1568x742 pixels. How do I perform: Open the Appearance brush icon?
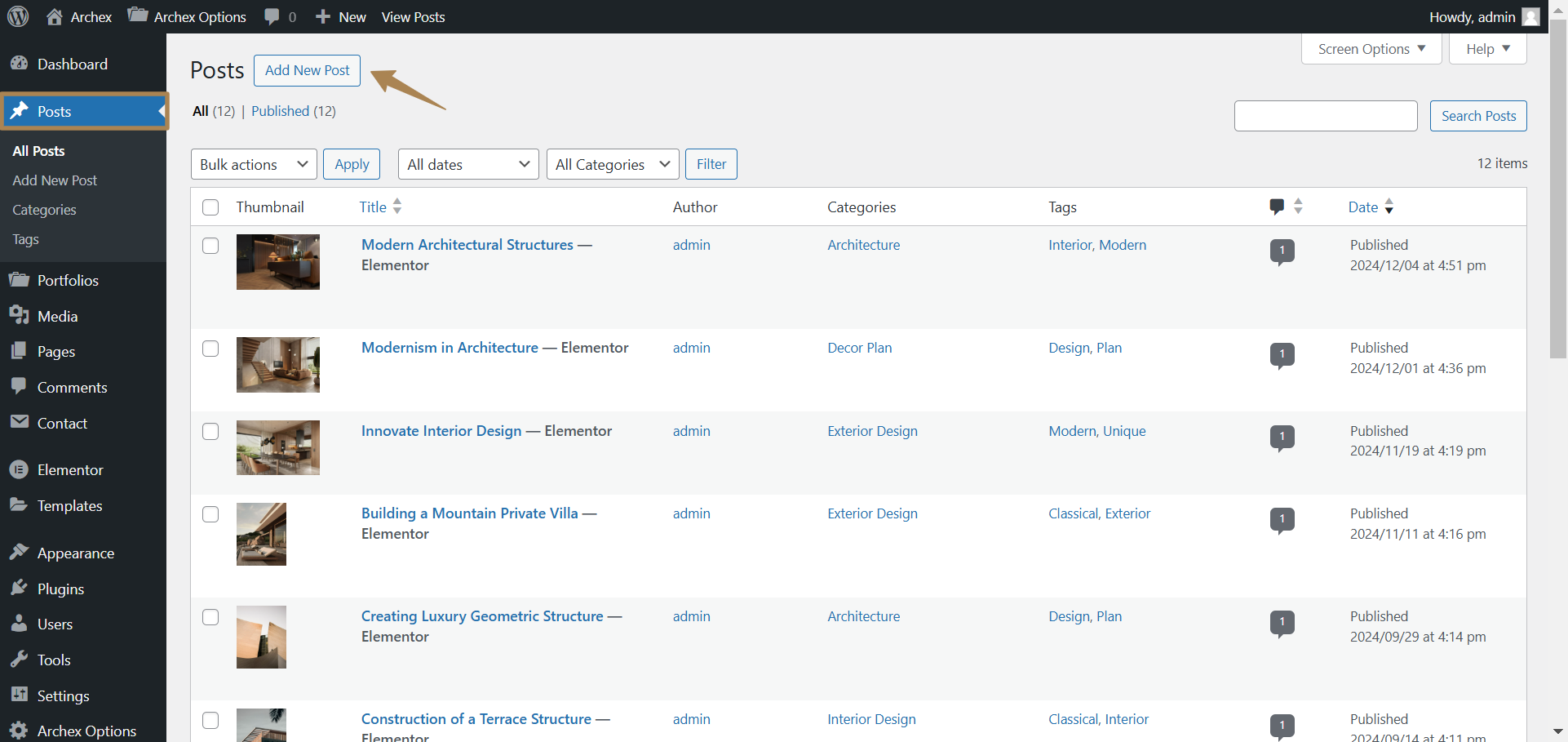[20, 553]
